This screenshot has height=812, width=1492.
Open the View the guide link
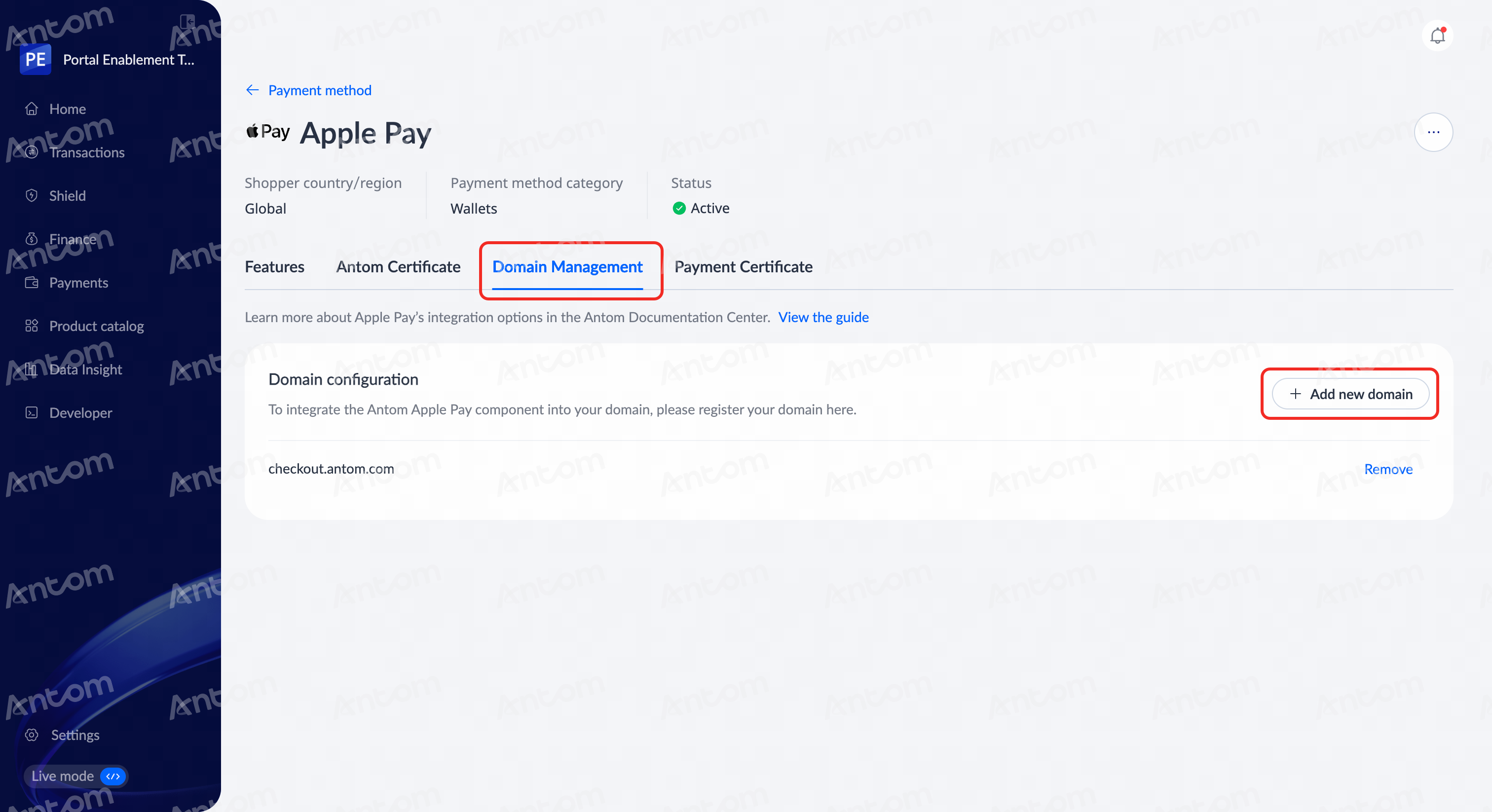pos(823,317)
